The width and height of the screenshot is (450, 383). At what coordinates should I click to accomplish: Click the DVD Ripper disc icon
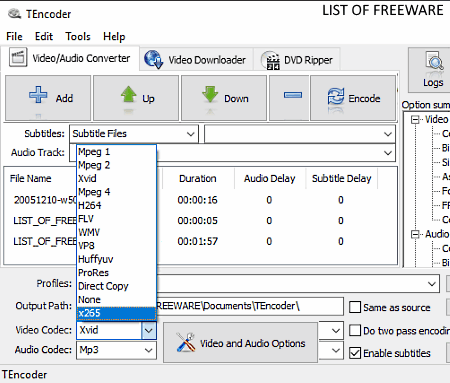[x=270, y=60]
